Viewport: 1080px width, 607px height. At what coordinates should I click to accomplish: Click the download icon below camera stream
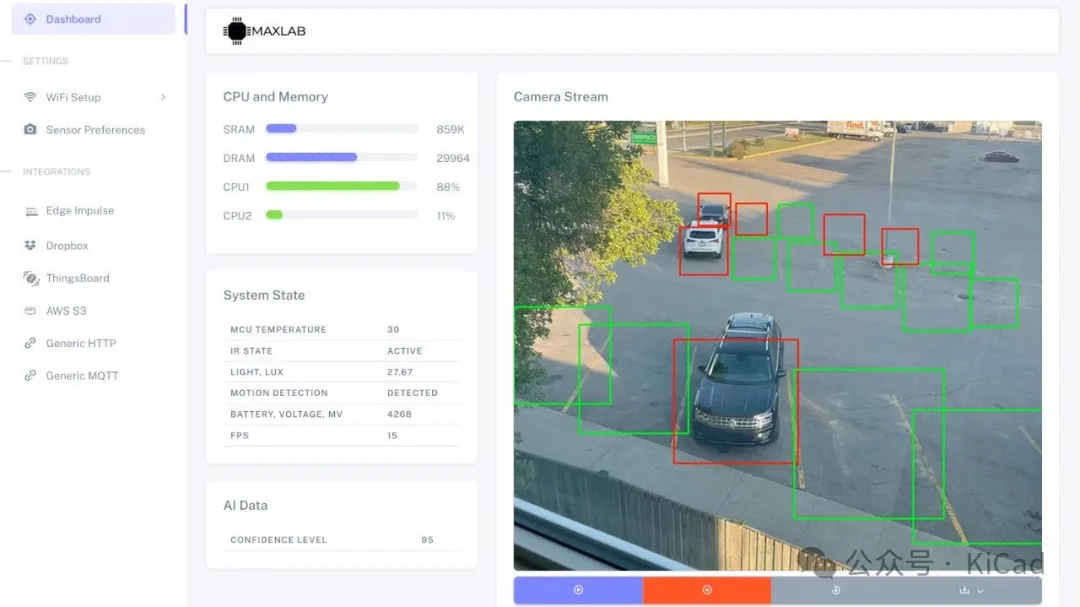pyautogui.click(x=964, y=590)
